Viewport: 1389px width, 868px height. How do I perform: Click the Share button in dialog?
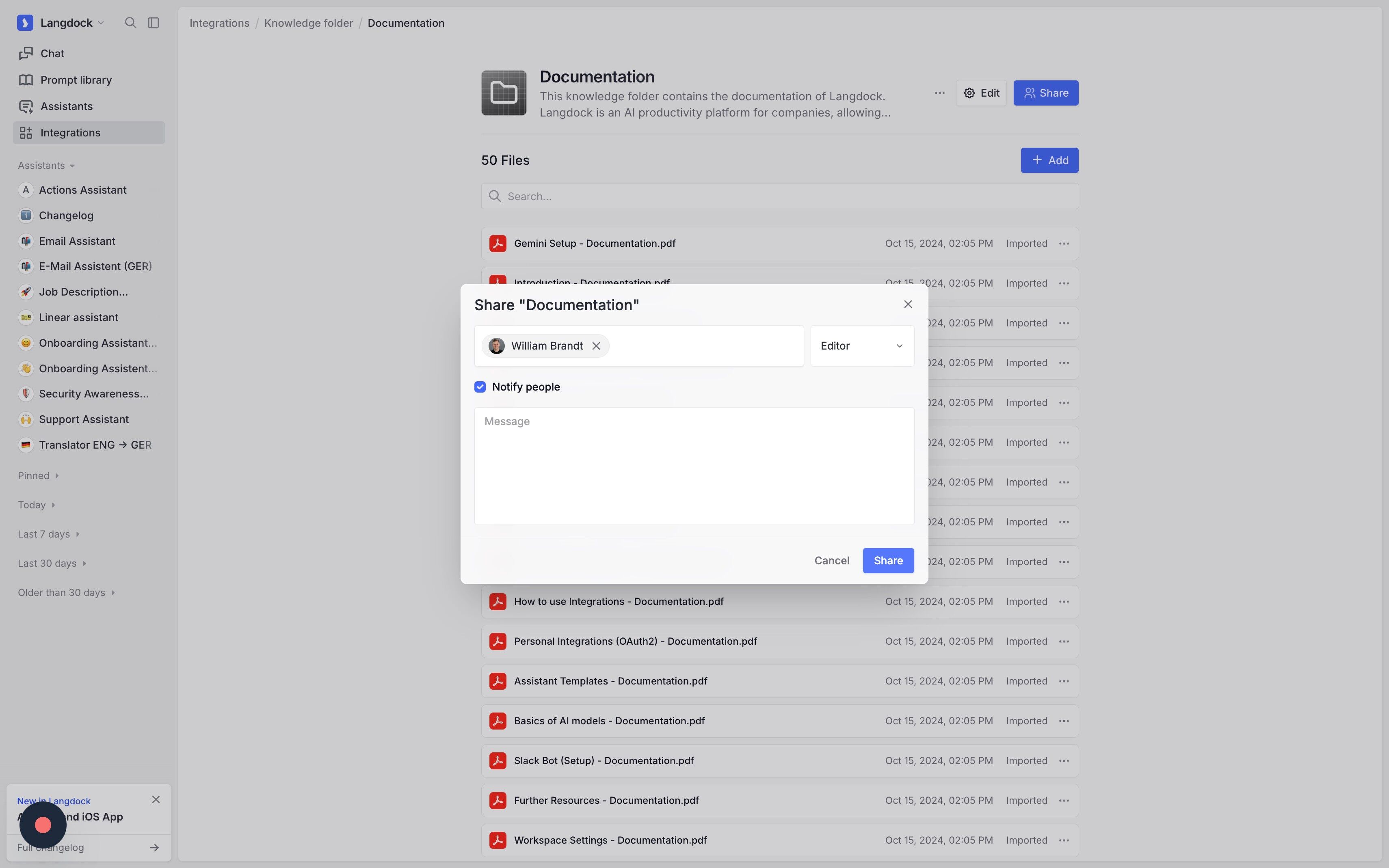pyautogui.click(x=888, y=560)
